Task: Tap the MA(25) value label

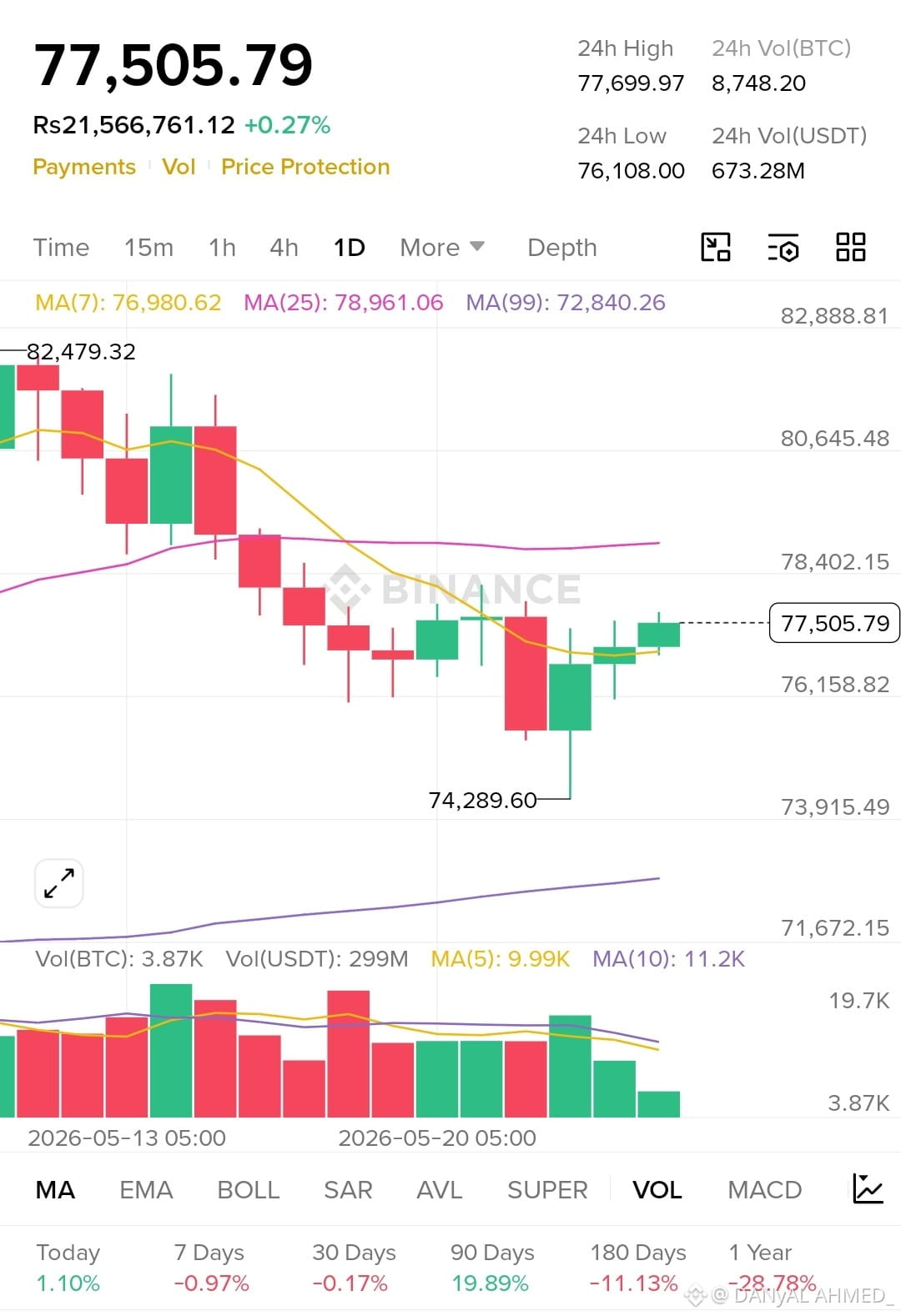Action: (343, 302)
